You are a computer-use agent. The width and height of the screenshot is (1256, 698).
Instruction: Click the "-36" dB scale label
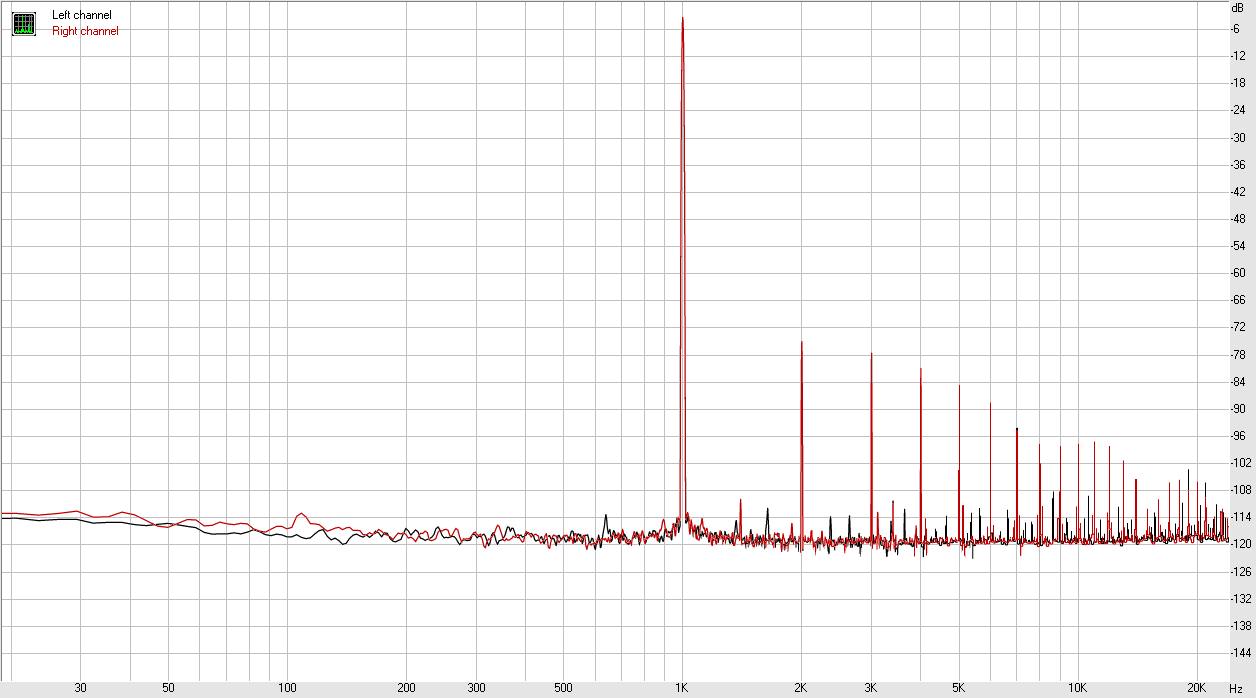pyautogui.click(x=1237, y=164)
